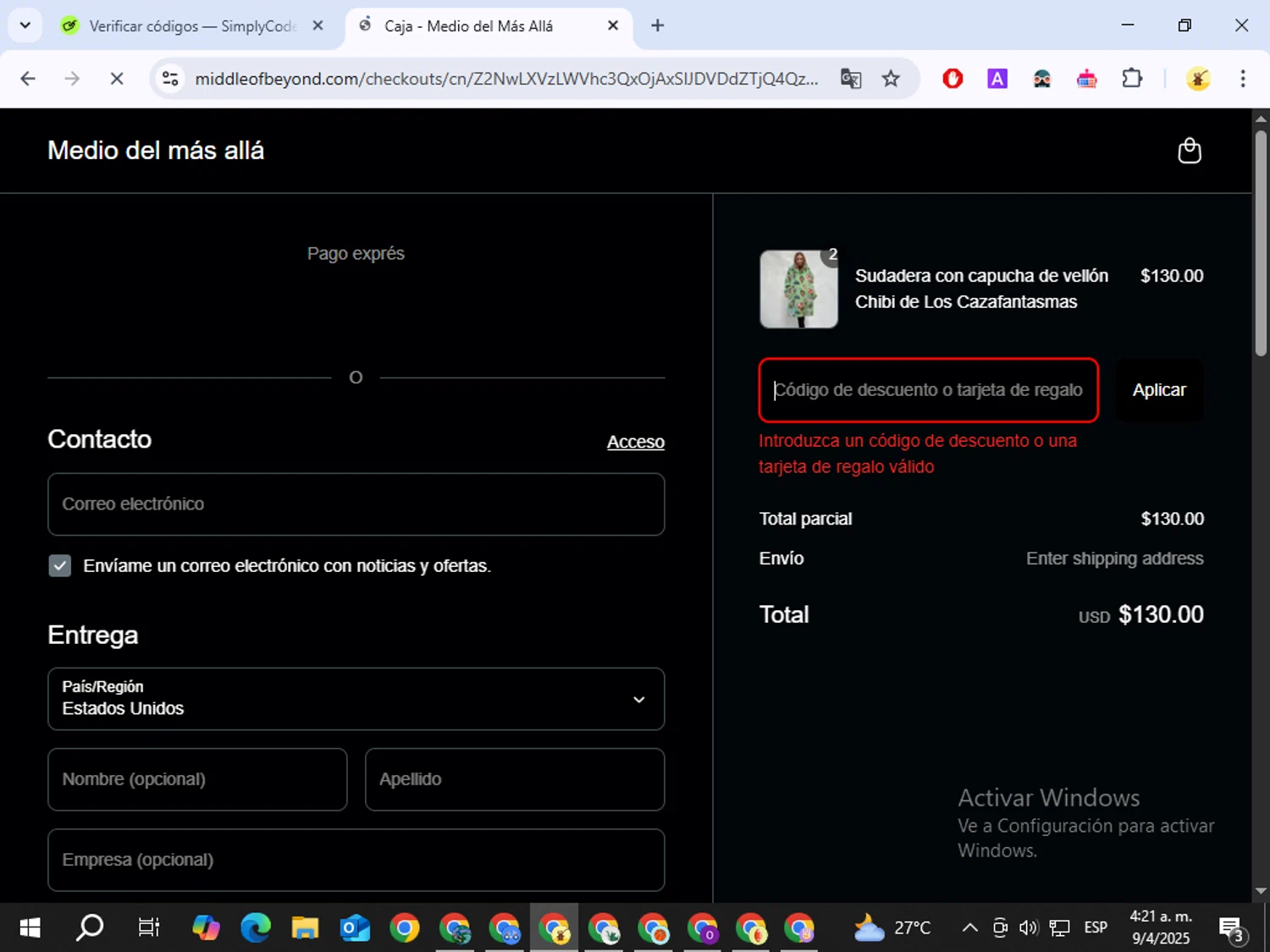
Task: Click the Acceso login link
Action: click(x=636, y=442)
